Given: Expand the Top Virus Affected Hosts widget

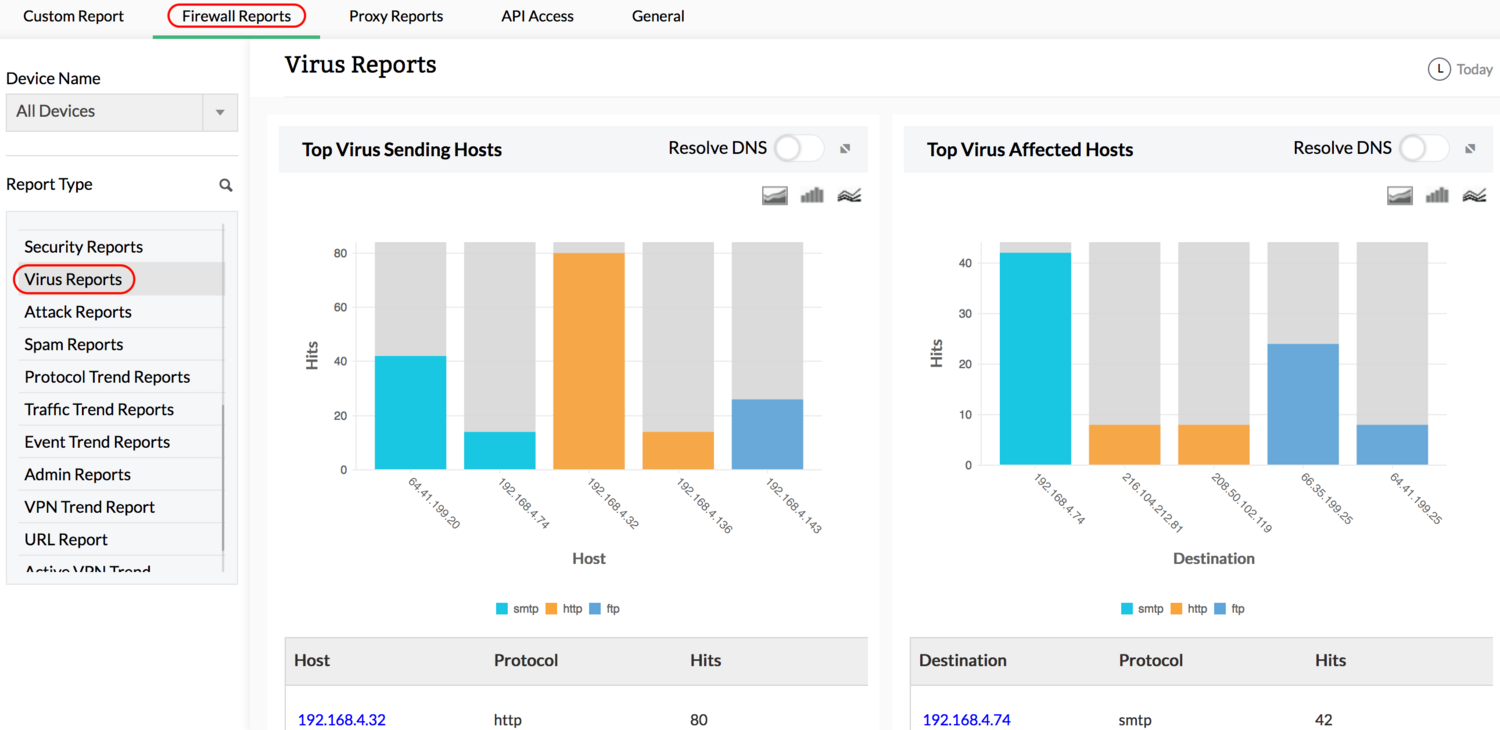Looking at the screenshot, I should 1470,149.
